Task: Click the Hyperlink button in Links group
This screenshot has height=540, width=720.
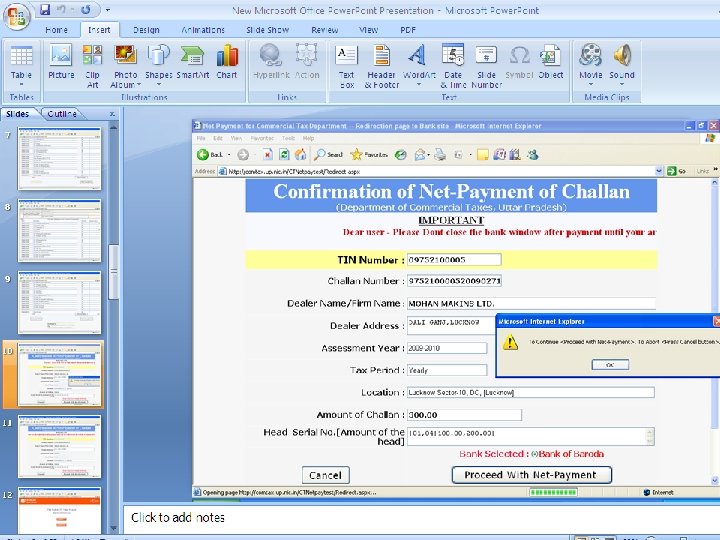Action: tap(271, 62)
